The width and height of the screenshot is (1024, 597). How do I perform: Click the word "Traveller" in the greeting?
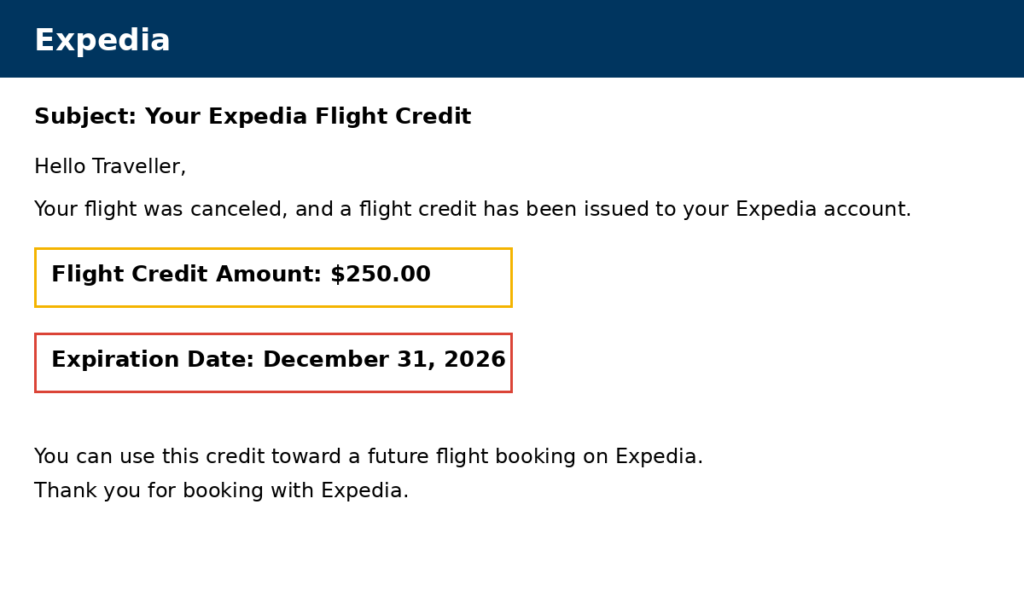(x=138, y=166)
